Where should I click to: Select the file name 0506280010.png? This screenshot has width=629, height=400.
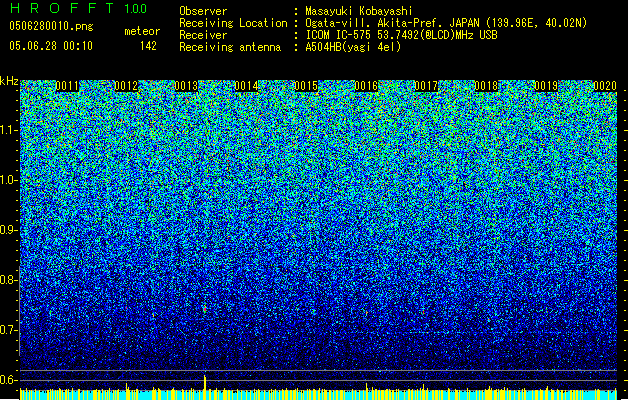pyautogui.click(x=51, y=26)
